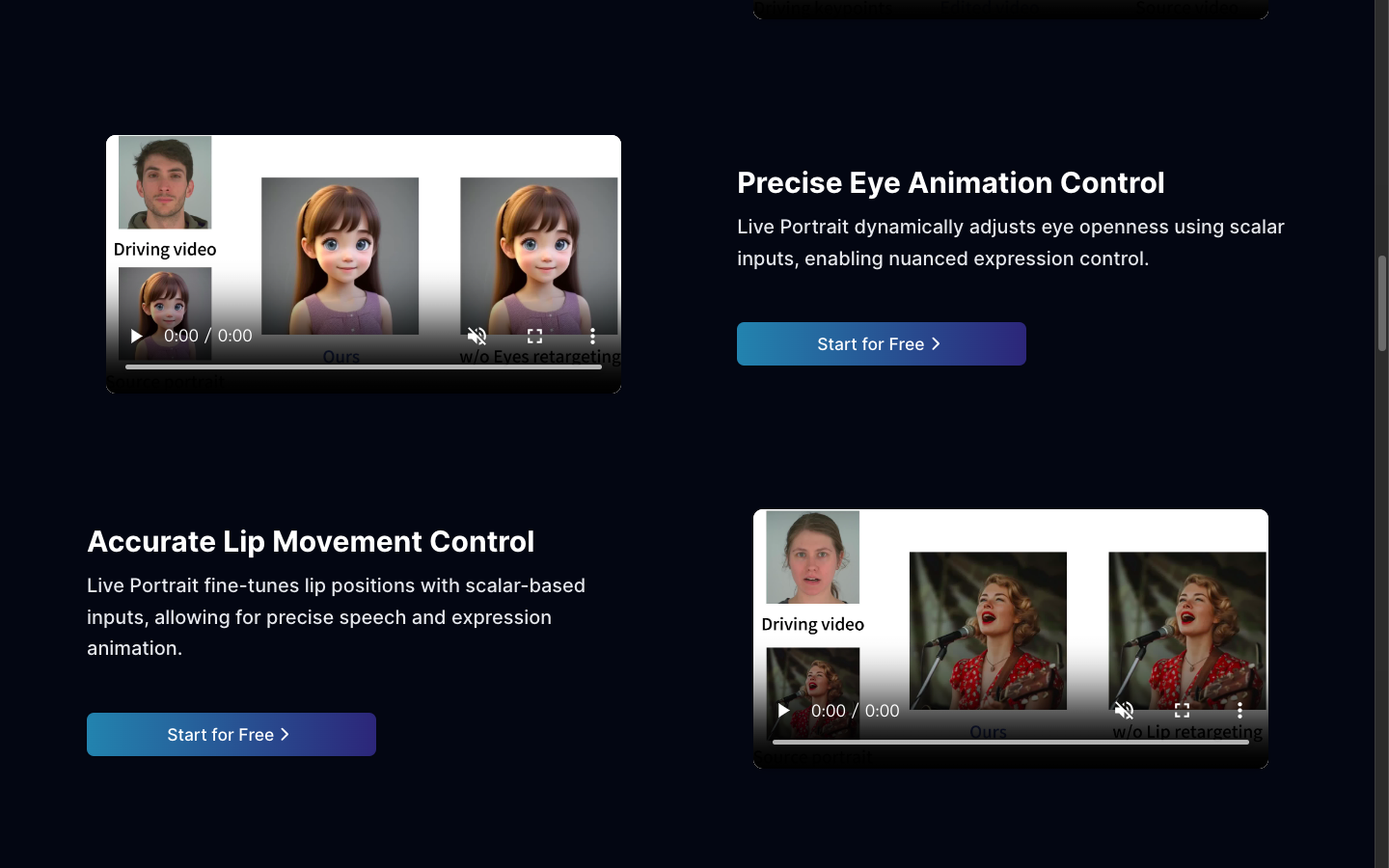Click the lip movement video 0:00 time display
This screenshot has height=868, width=1389.
[x=855, y=711]
